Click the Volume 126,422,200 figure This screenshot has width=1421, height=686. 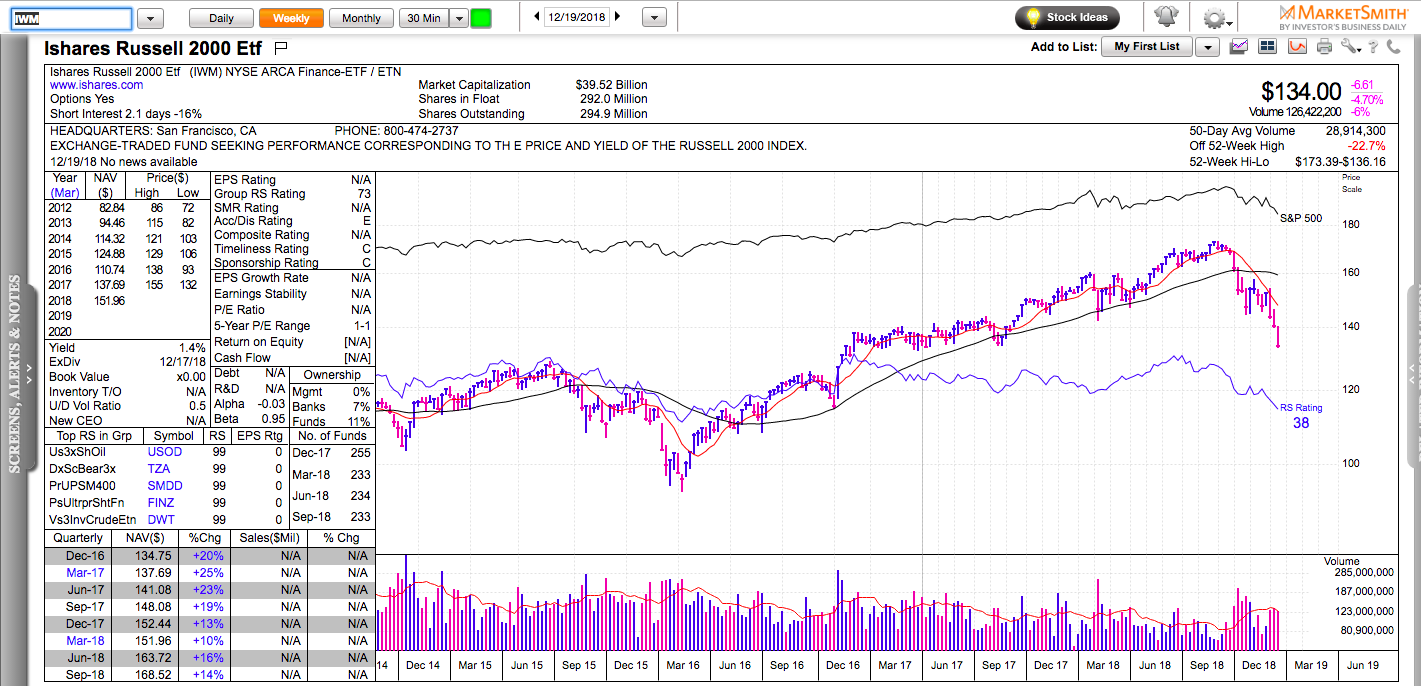[x=1295, y=112]
